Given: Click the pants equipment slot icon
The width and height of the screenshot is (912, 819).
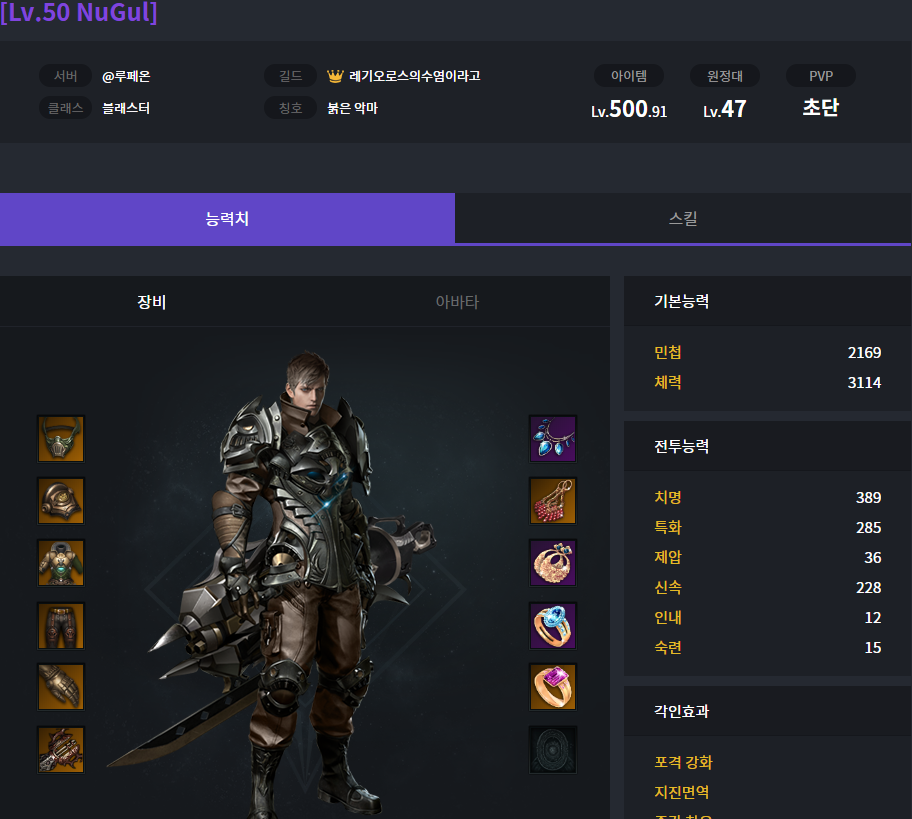Looking at the screenshot, I should (61, 625).
